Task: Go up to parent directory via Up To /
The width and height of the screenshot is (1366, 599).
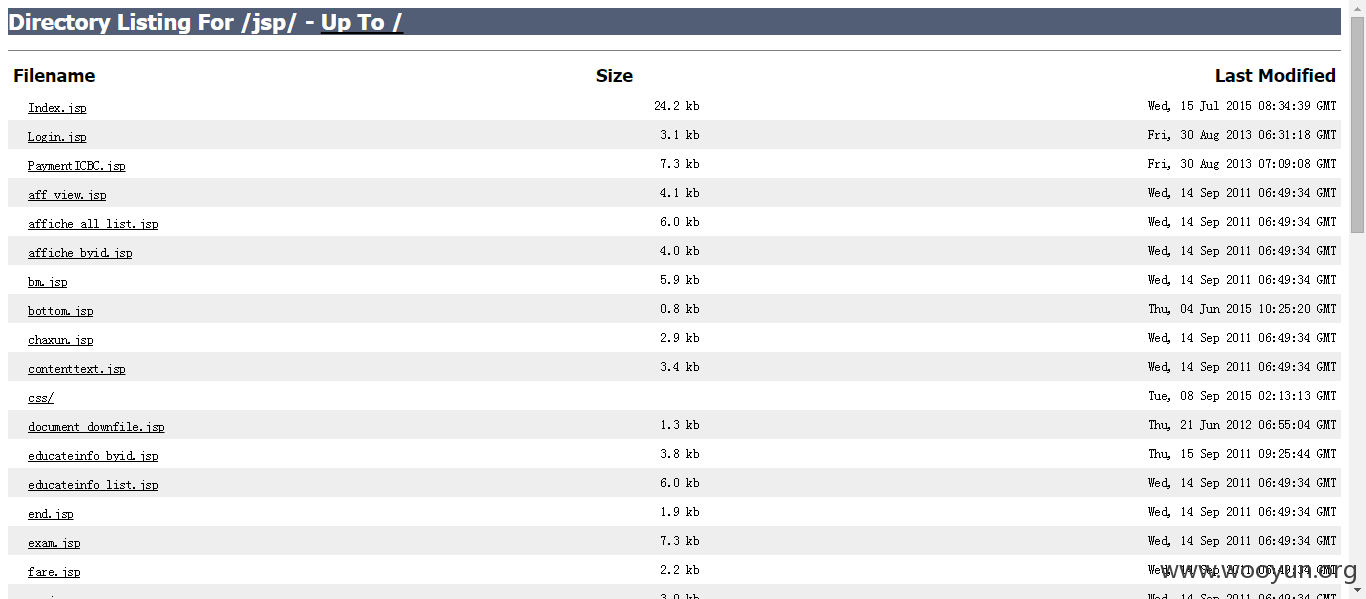Action: point(362,22)
